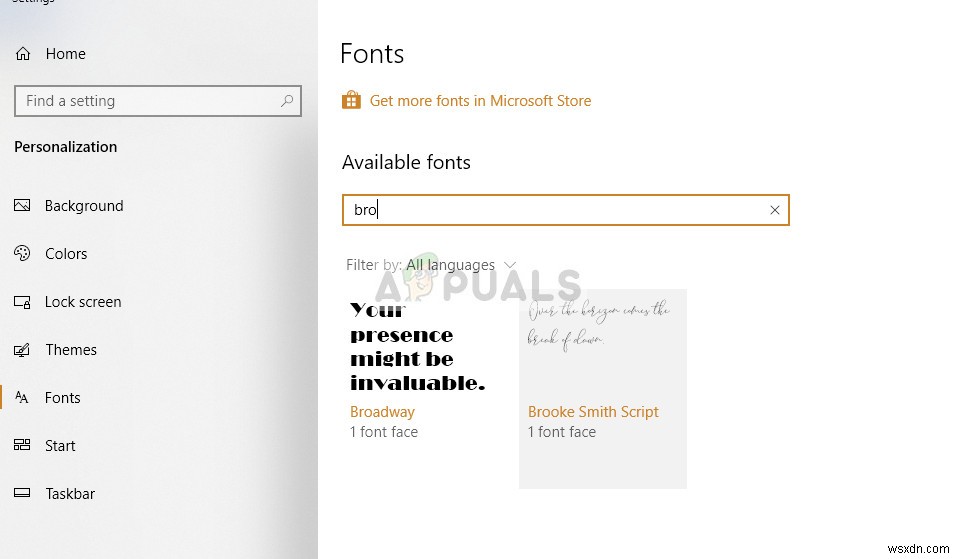
Task: Click the Colors palette icon
Action: tap(22, 253)
